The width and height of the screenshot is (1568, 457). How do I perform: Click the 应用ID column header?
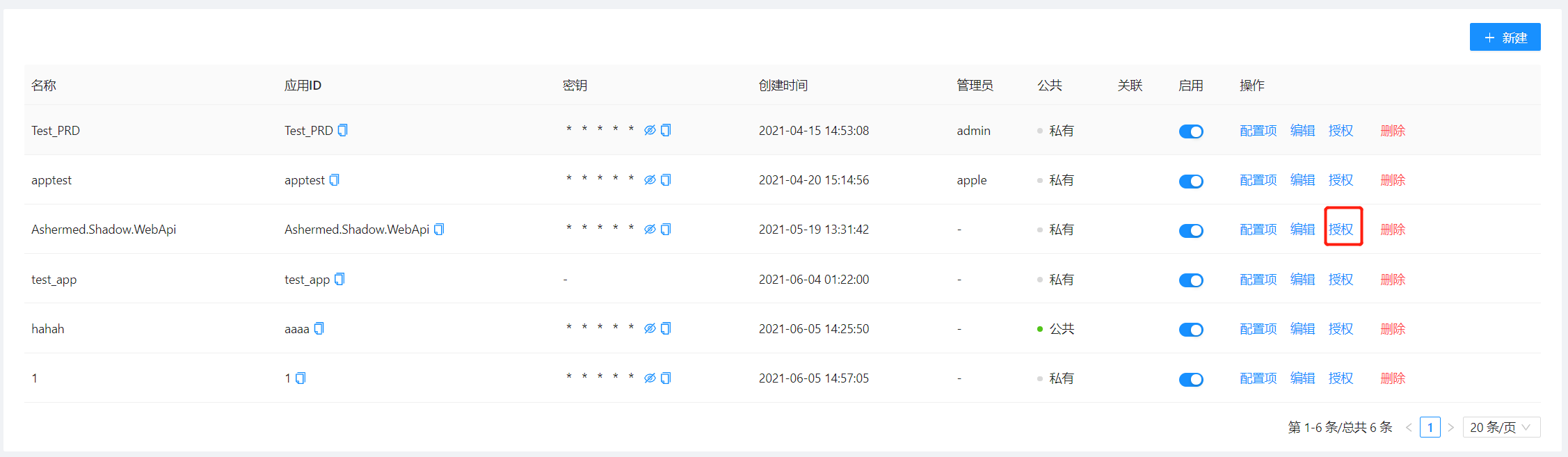(x=303, y=85)
